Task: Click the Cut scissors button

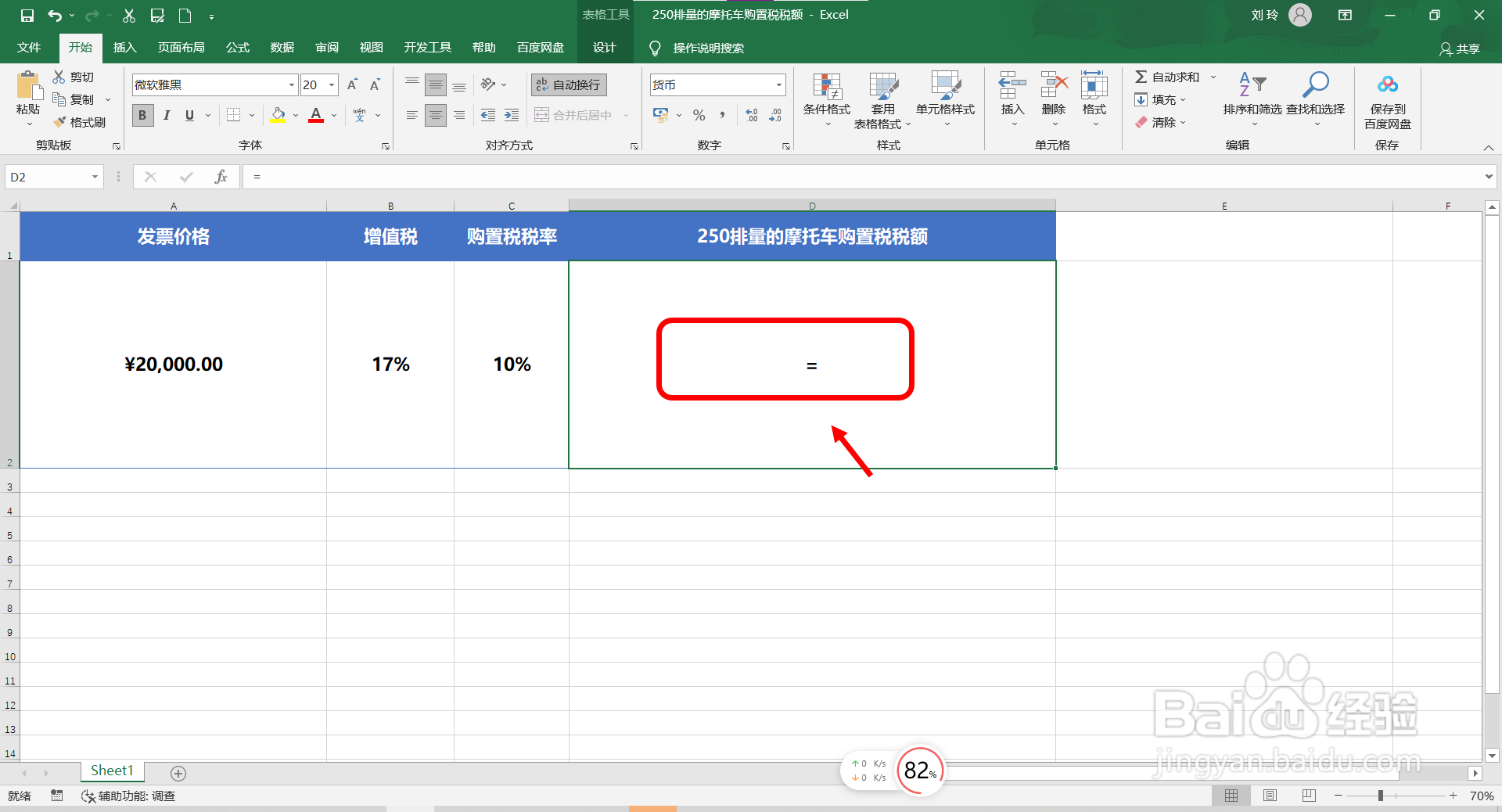Action: 74,77
